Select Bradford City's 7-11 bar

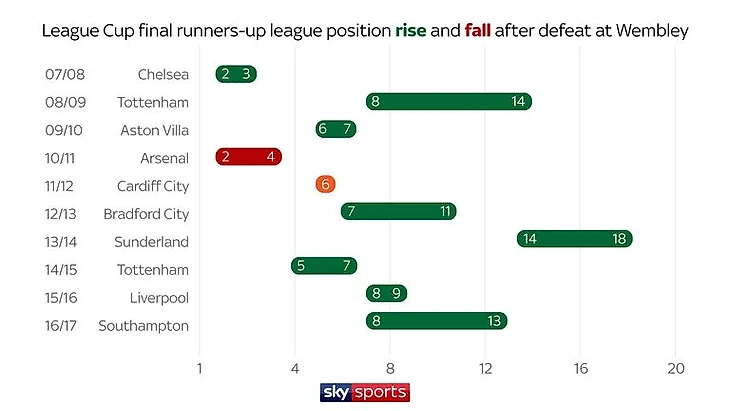398,212
